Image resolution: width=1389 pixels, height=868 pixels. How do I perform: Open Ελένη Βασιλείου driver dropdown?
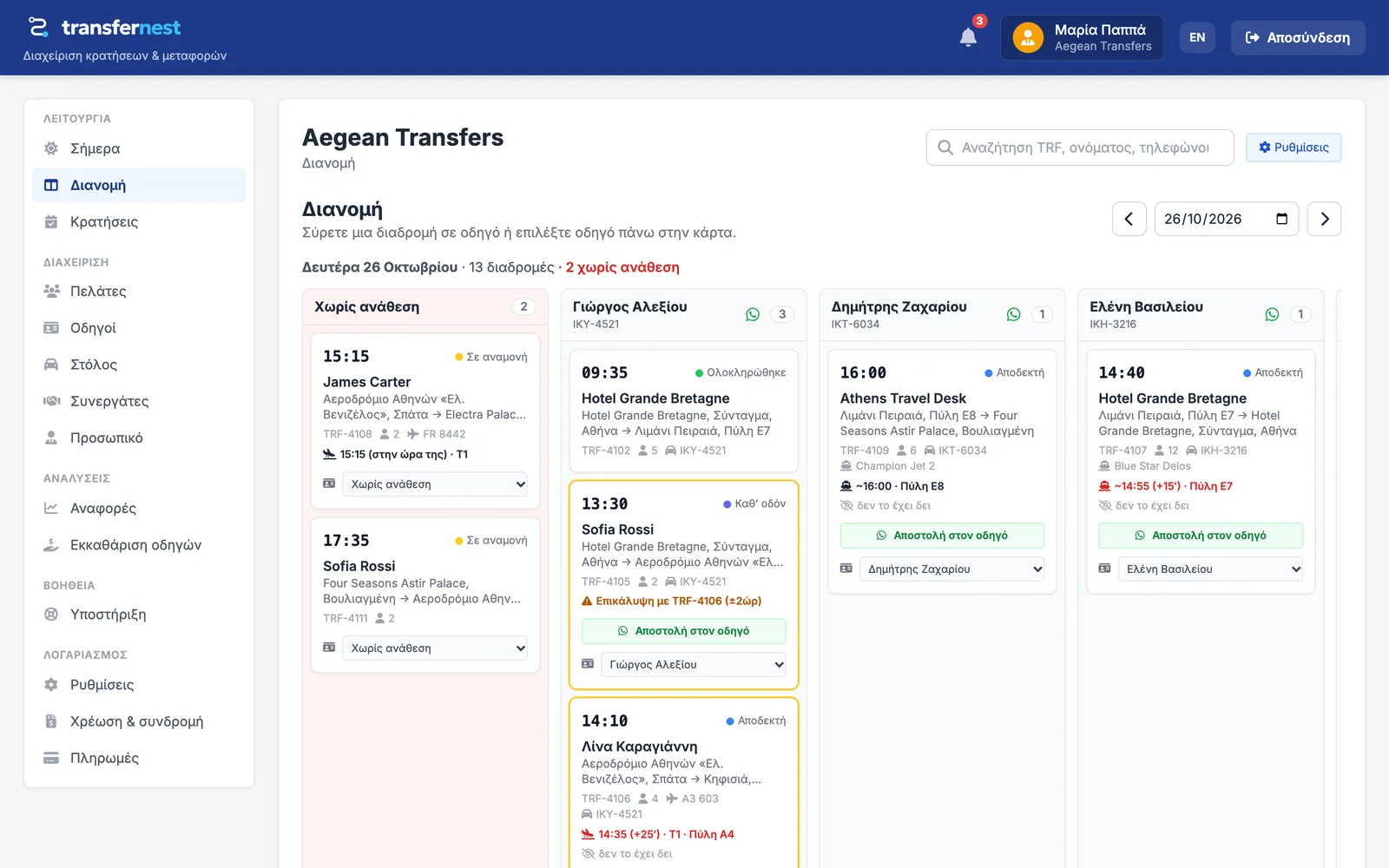[1210, 569]
